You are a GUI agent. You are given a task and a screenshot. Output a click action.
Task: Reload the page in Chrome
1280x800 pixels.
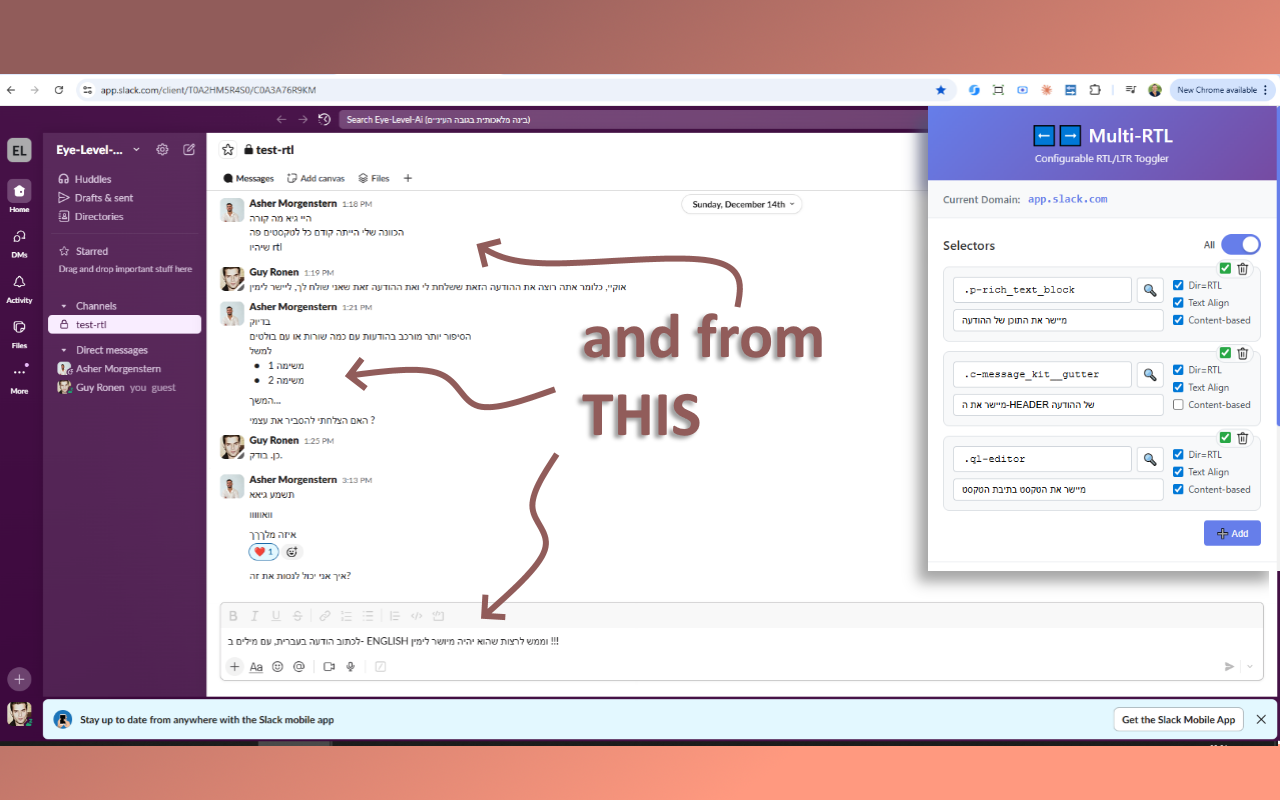[x=59, y=90]
